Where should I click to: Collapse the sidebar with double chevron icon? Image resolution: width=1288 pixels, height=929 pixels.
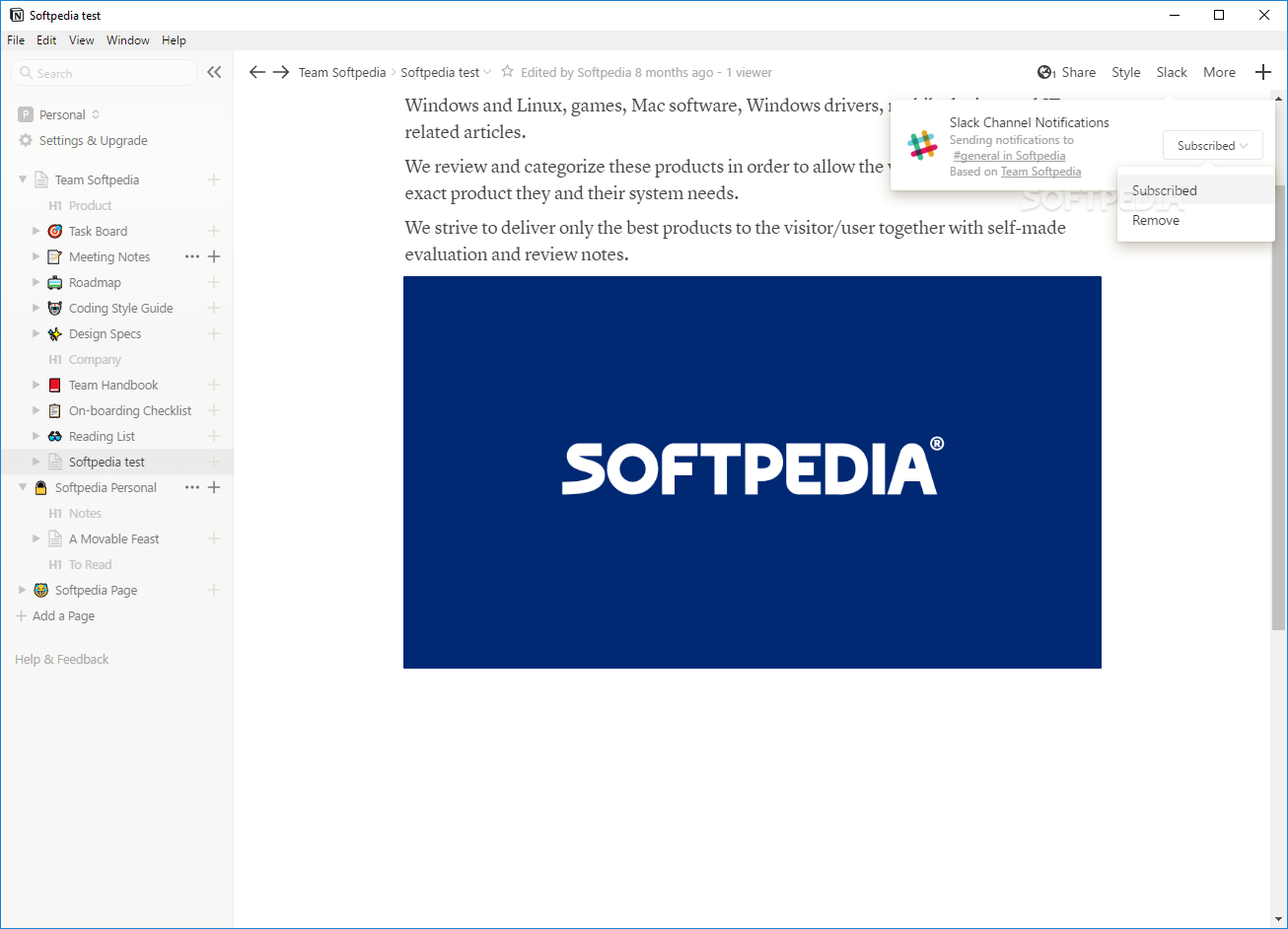point(214,72)
